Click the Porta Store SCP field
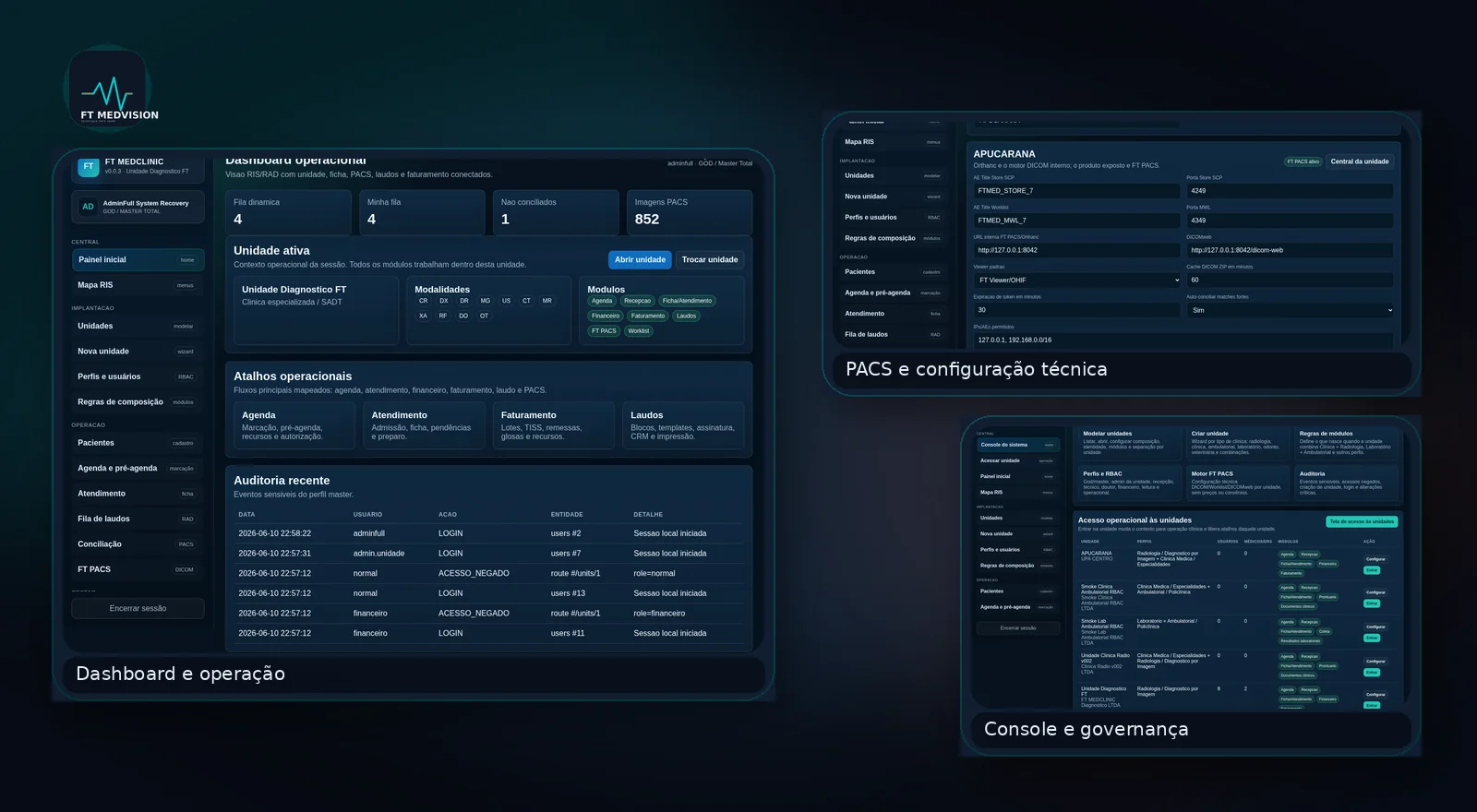Screen dimensions: 1477x812 point(1290,191)
